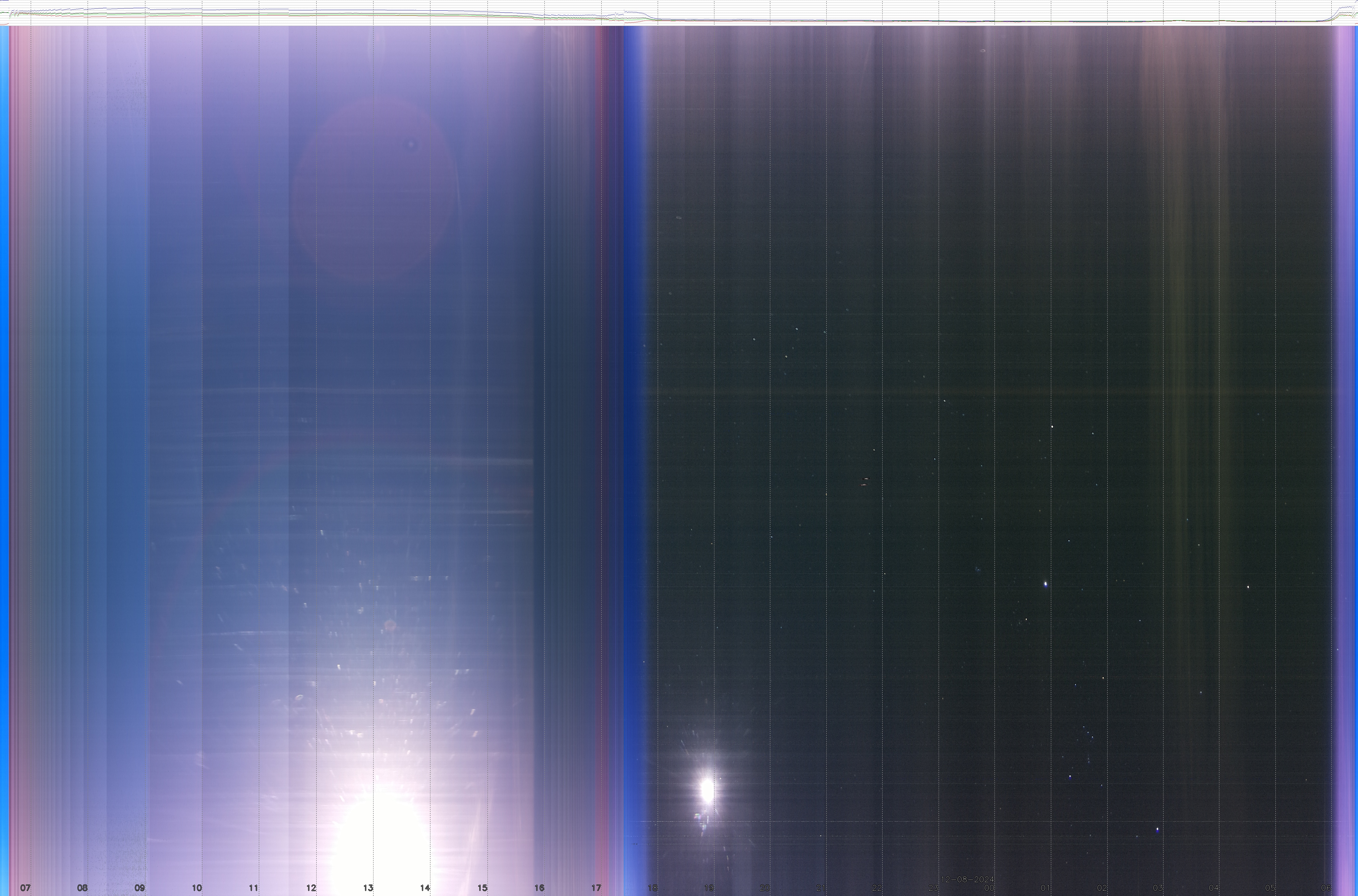This screenshot has width=1358, height=896.
Task: Click the 17 hour label
Action: coord(596,888)
